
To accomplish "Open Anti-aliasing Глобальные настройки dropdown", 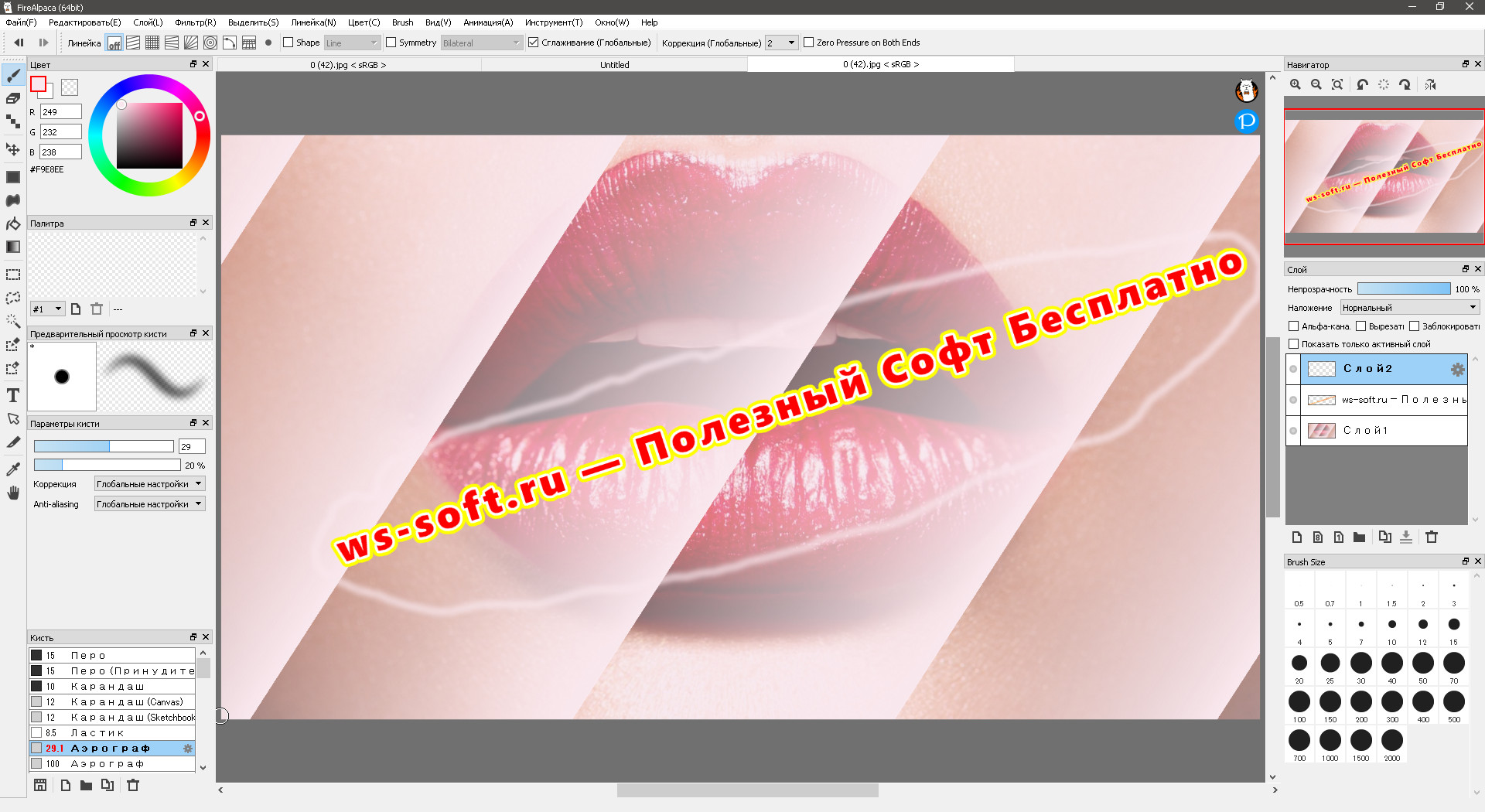I will pyautogui.click(x=150, y=504).
